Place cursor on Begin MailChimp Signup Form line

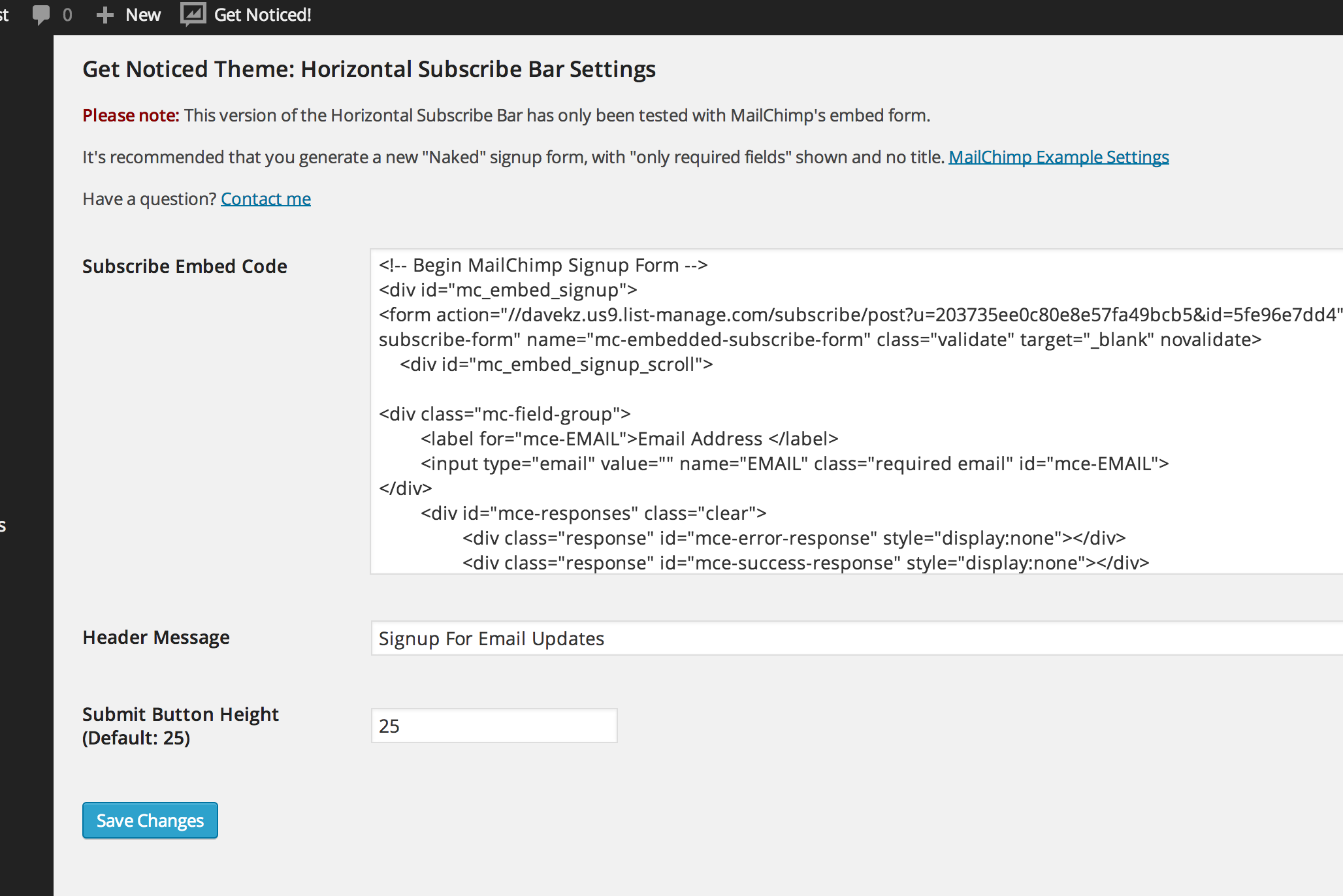(543, 265)
